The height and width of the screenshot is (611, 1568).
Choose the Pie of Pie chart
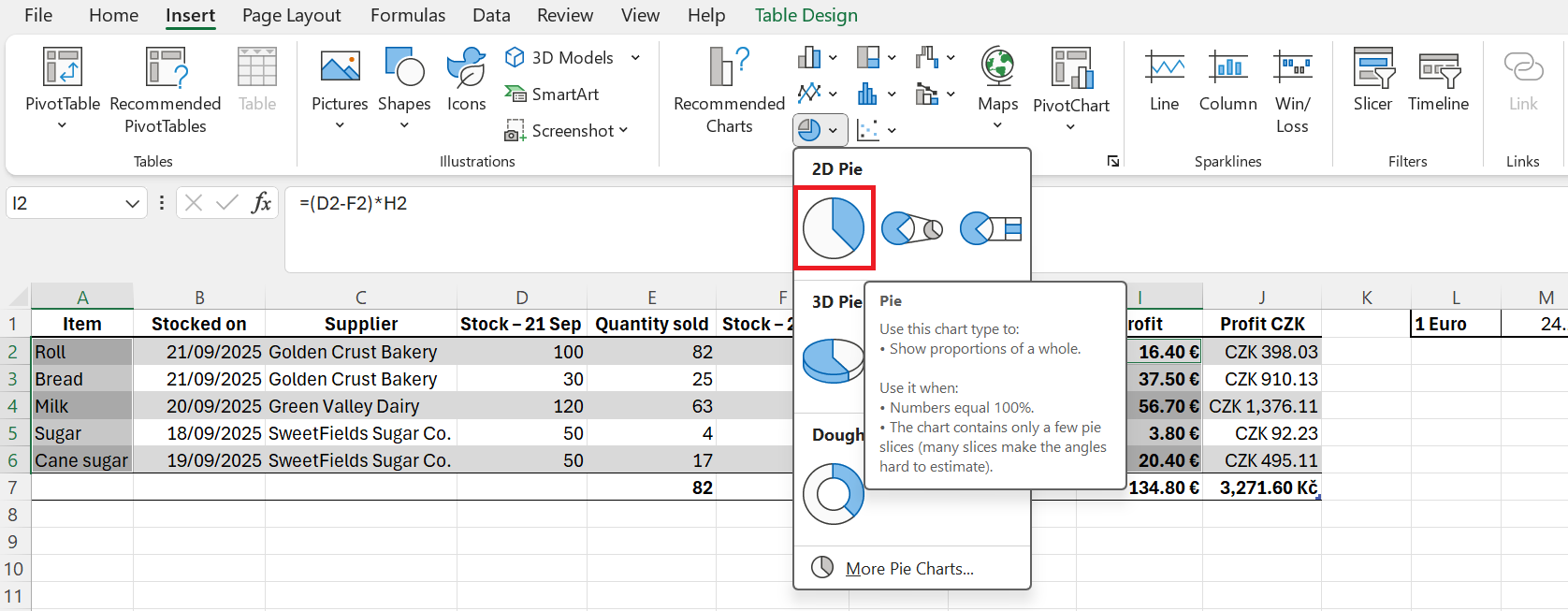(x=912, y=227)
